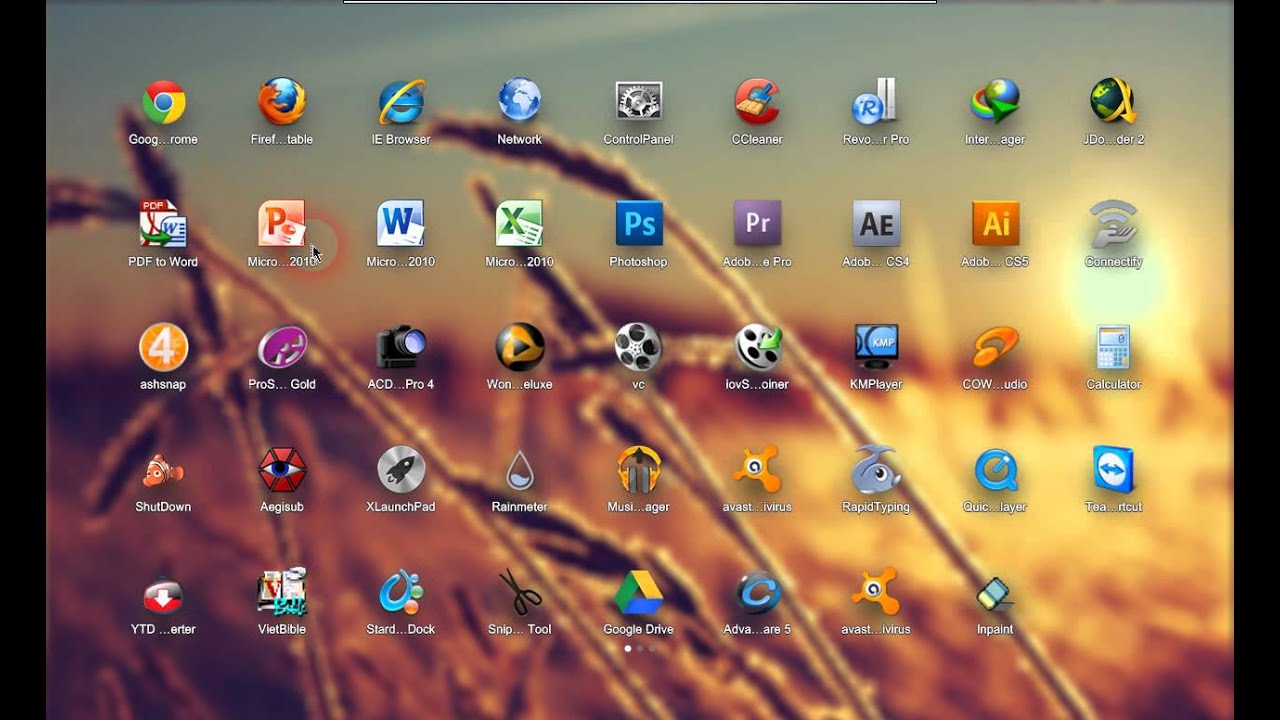Image resolution: width=1280 pixels, height=720 pixels.
Task: Switch to the third launchpad page dot
Action: [652, 648]
